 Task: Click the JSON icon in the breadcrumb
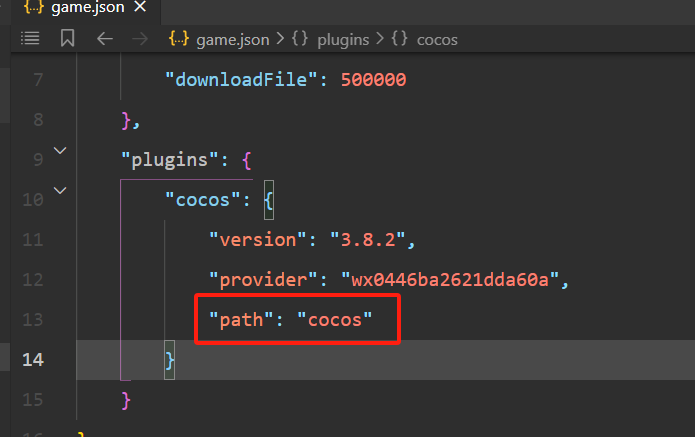point(179,39)
